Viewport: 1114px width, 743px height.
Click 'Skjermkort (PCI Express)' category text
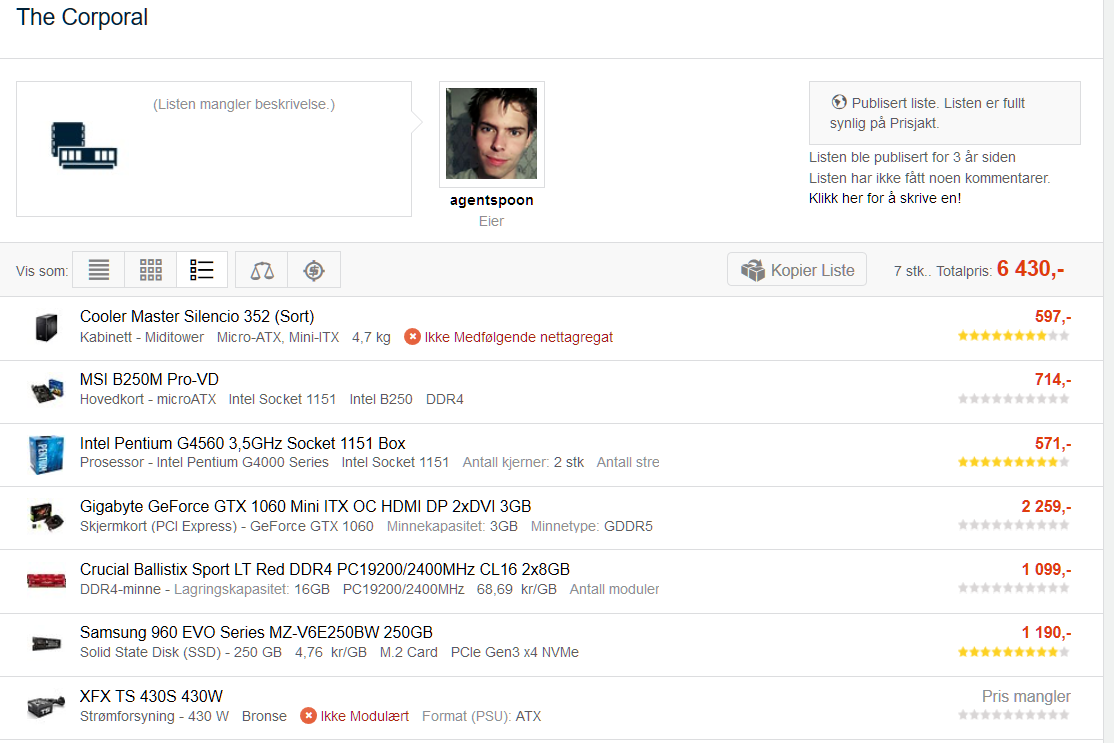coord(158,526)
